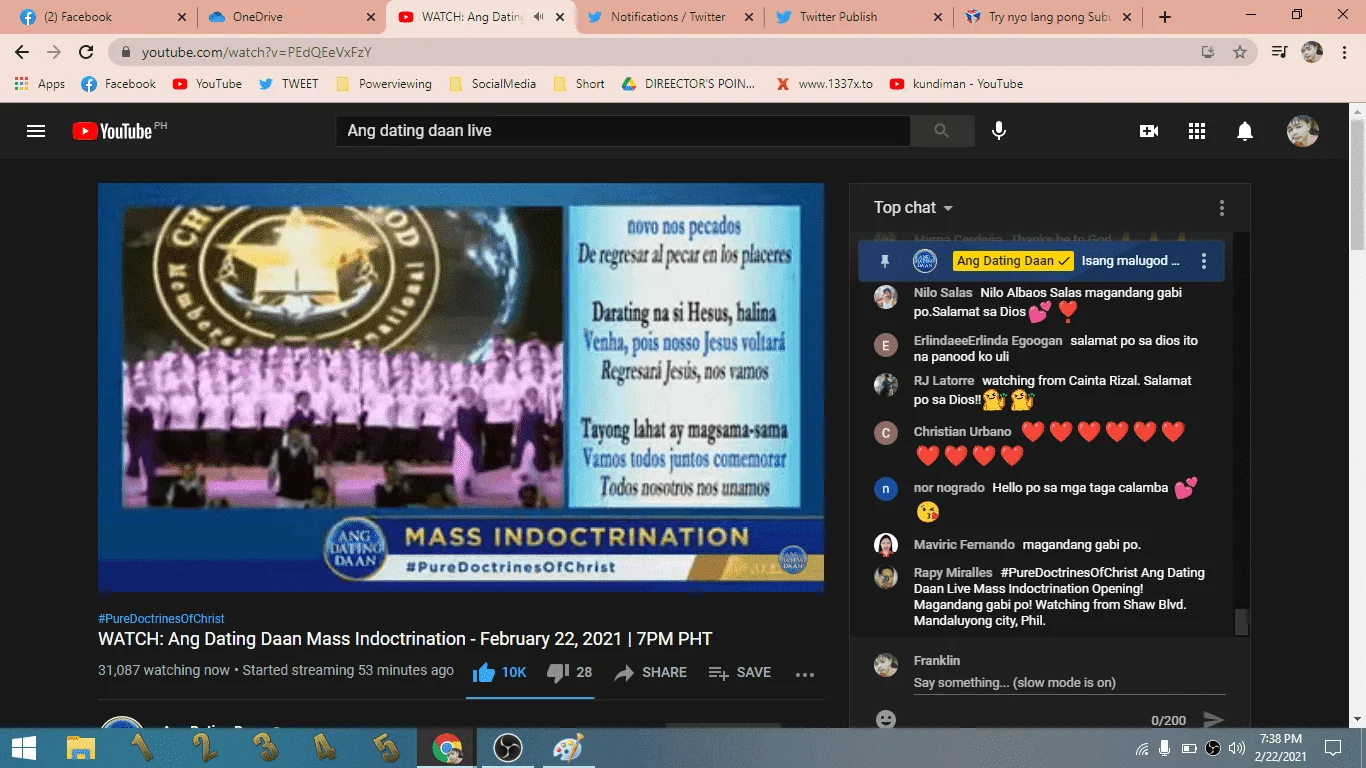Close the Twitter Publish tab
The width and height of the screenshot is (1366, 768).
(937, 17)
